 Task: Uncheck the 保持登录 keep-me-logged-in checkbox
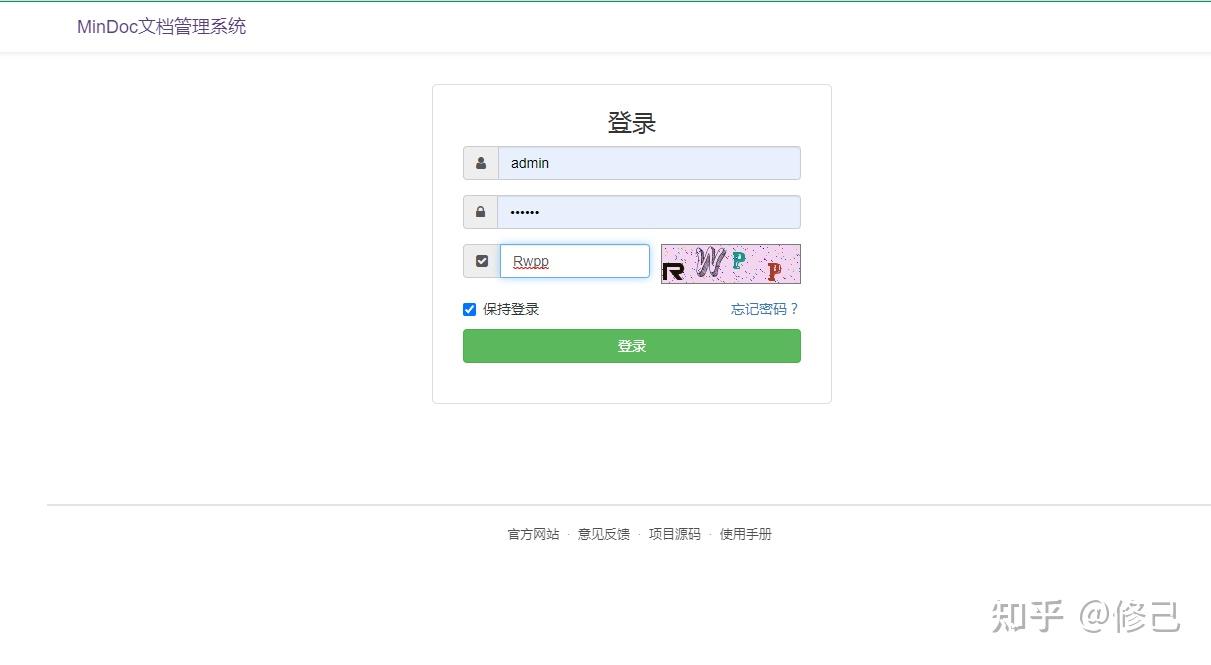[469, 309]
